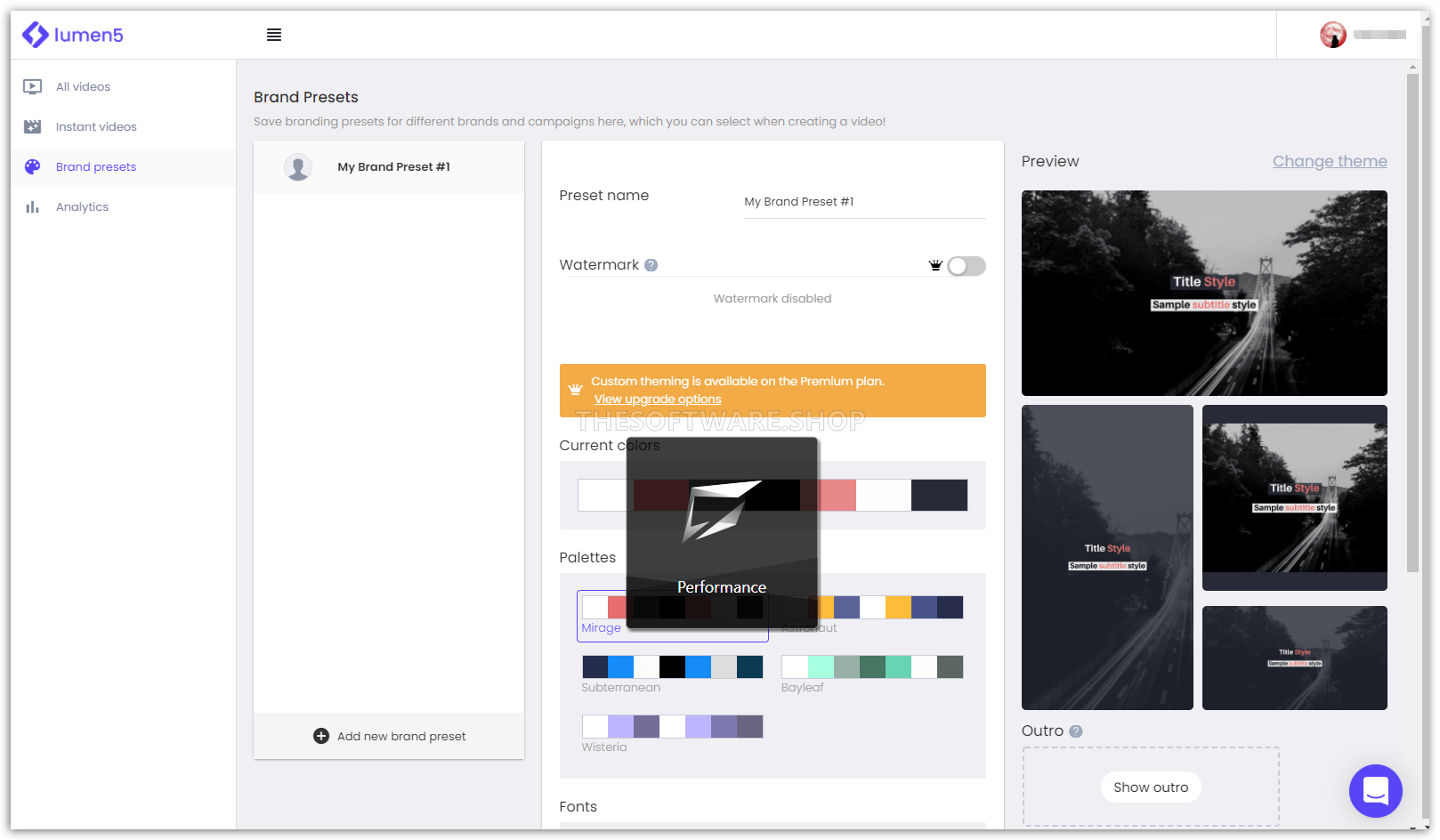Click the Watermark help question mark icon
The height and width of the screenshot is (840, 1440).
pyautogui.click(x=651, y=264)
